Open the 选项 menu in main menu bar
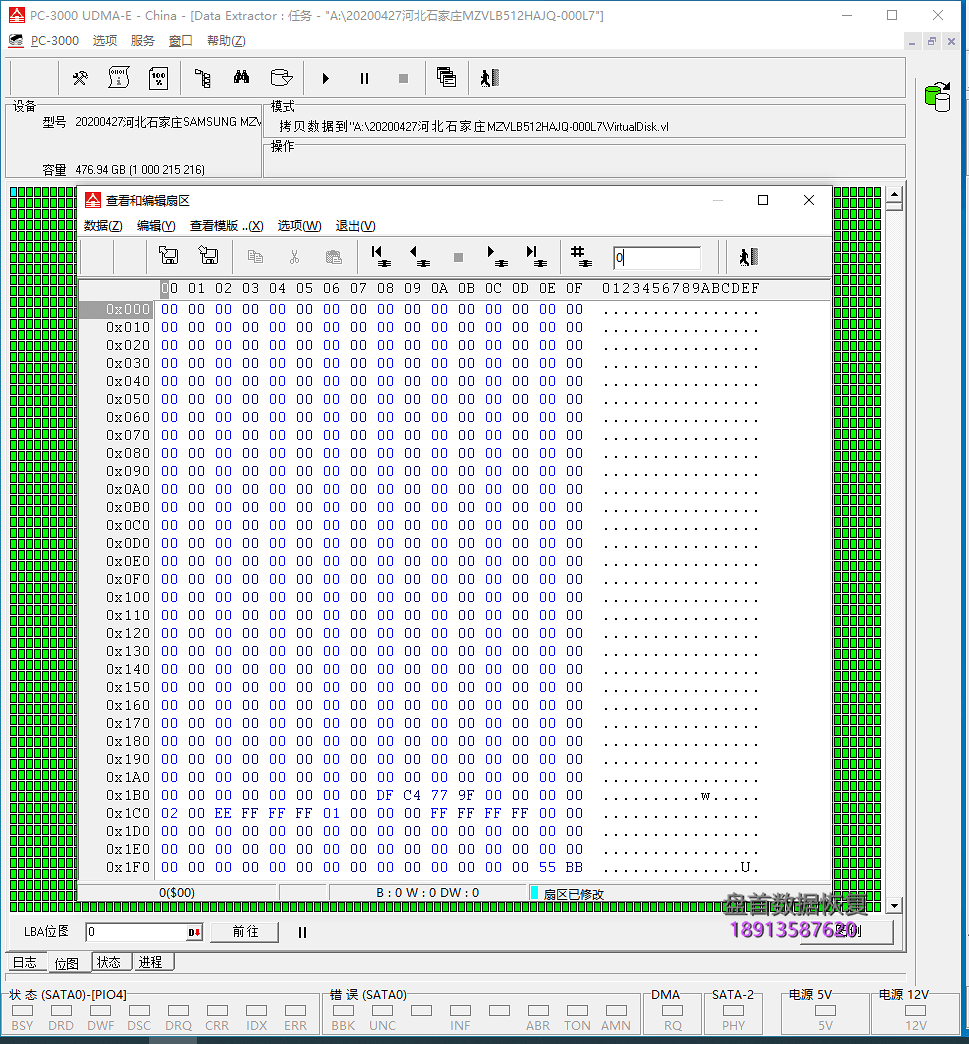This screenshot has width=969, height=1044. [105, 41]
